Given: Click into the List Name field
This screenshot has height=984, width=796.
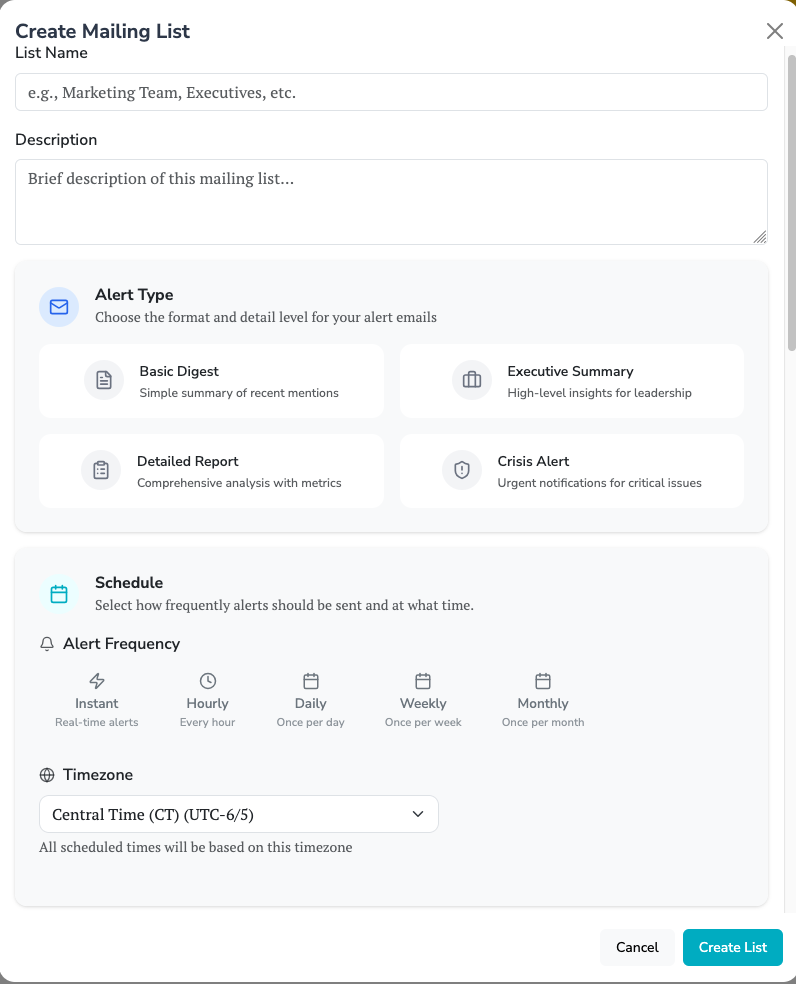Looking at the screenshot, I should pos(391,92).
